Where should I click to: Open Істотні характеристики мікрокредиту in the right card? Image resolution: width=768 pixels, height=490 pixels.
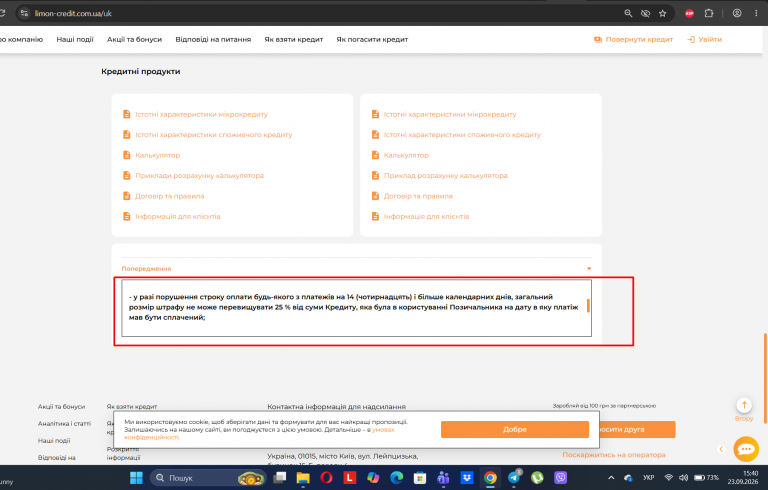[x=450, y=114]
